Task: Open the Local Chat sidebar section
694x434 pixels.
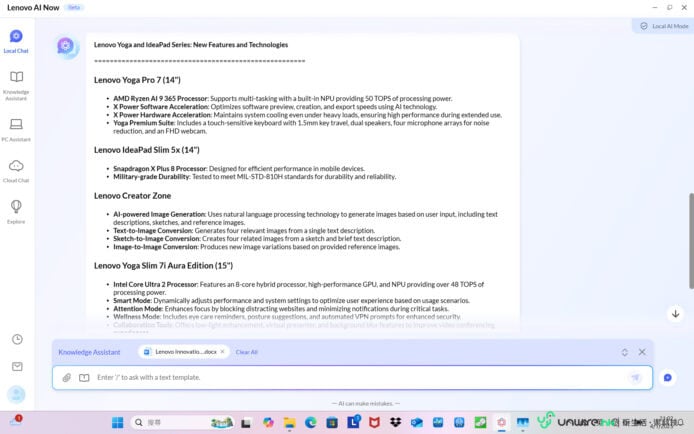Action: [x=16, y=41]
